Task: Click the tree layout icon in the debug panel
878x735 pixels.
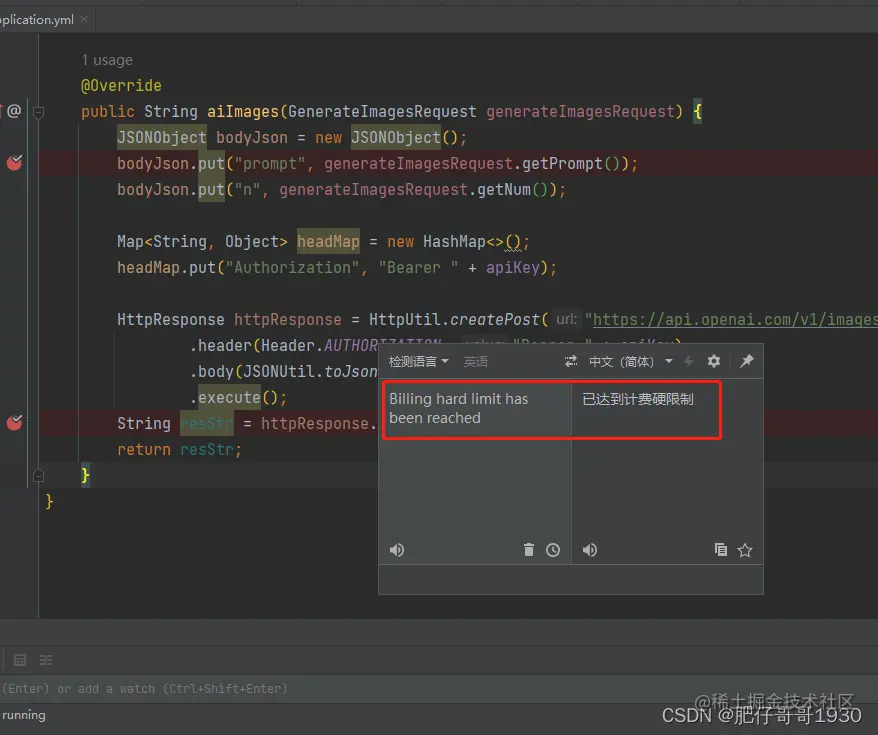Action: pos(46,660)
